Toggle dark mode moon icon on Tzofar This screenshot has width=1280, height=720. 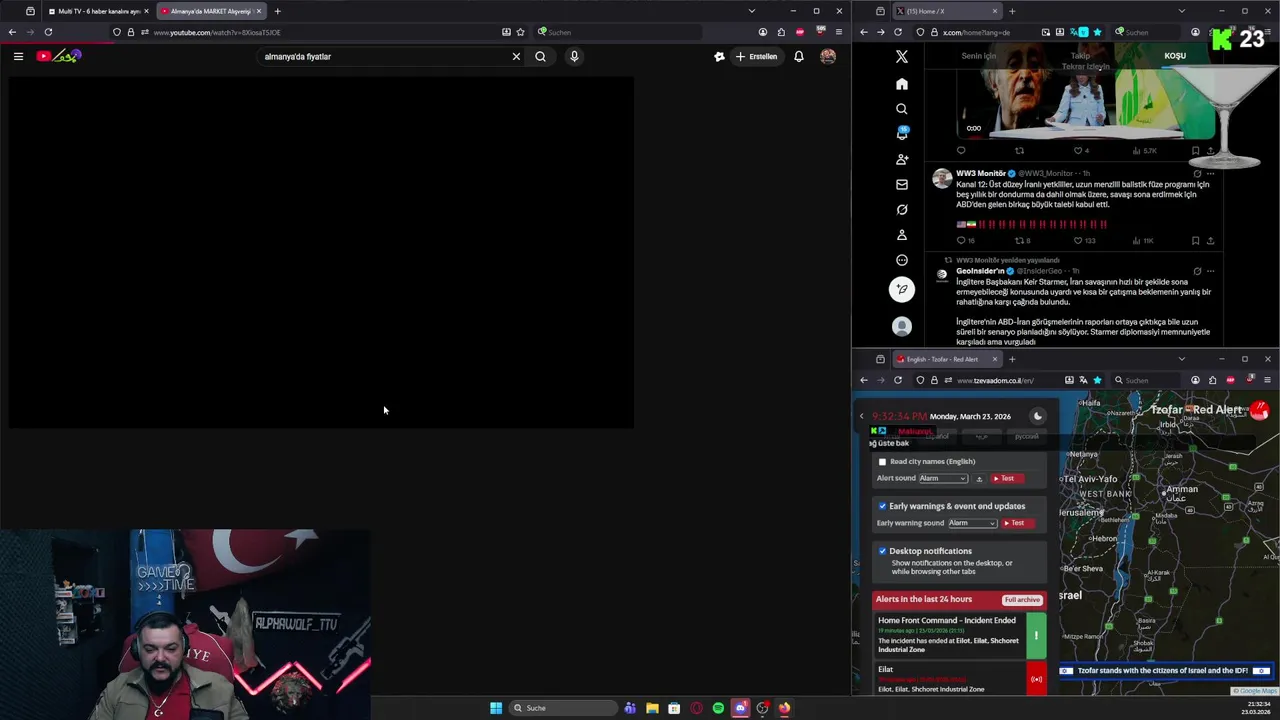(x=1038, y=416)
